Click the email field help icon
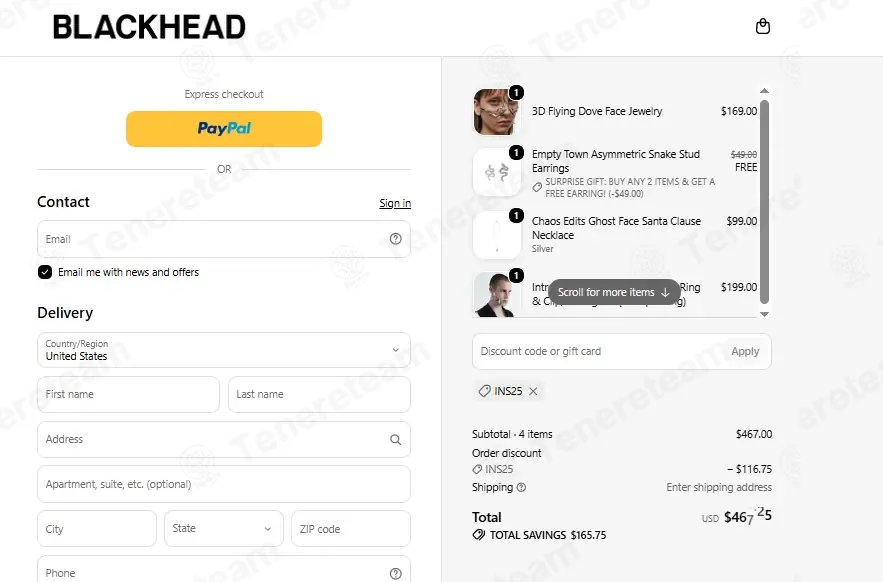 point(396,239)
